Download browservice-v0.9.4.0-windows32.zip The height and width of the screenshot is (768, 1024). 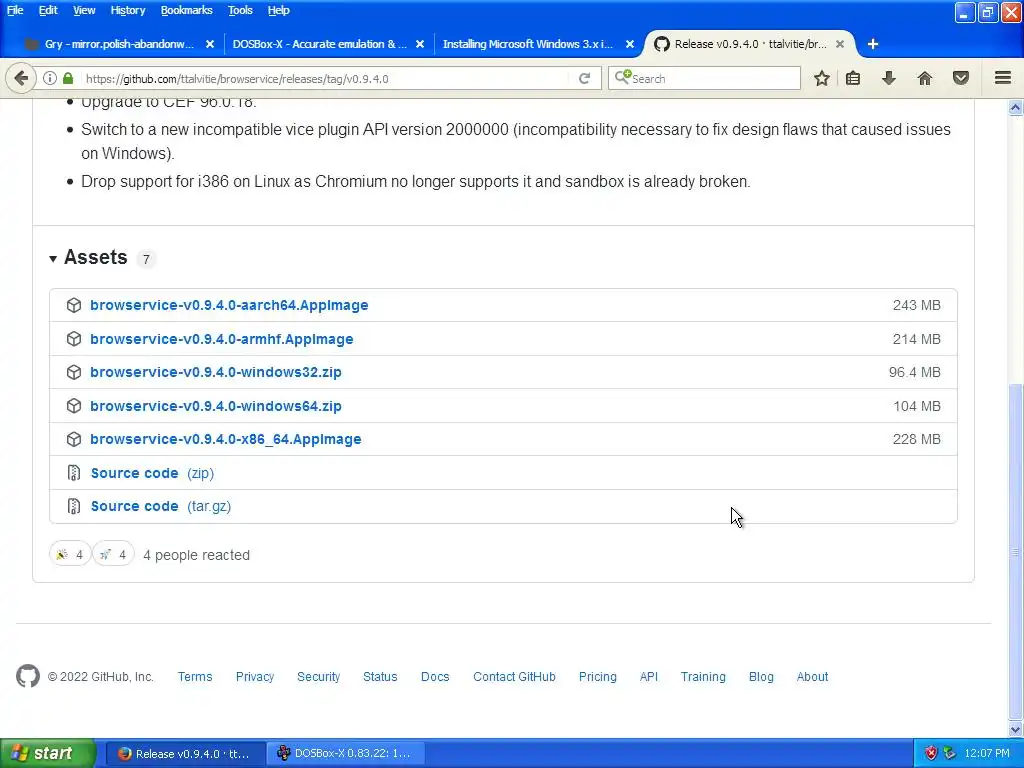pos(216,372)
